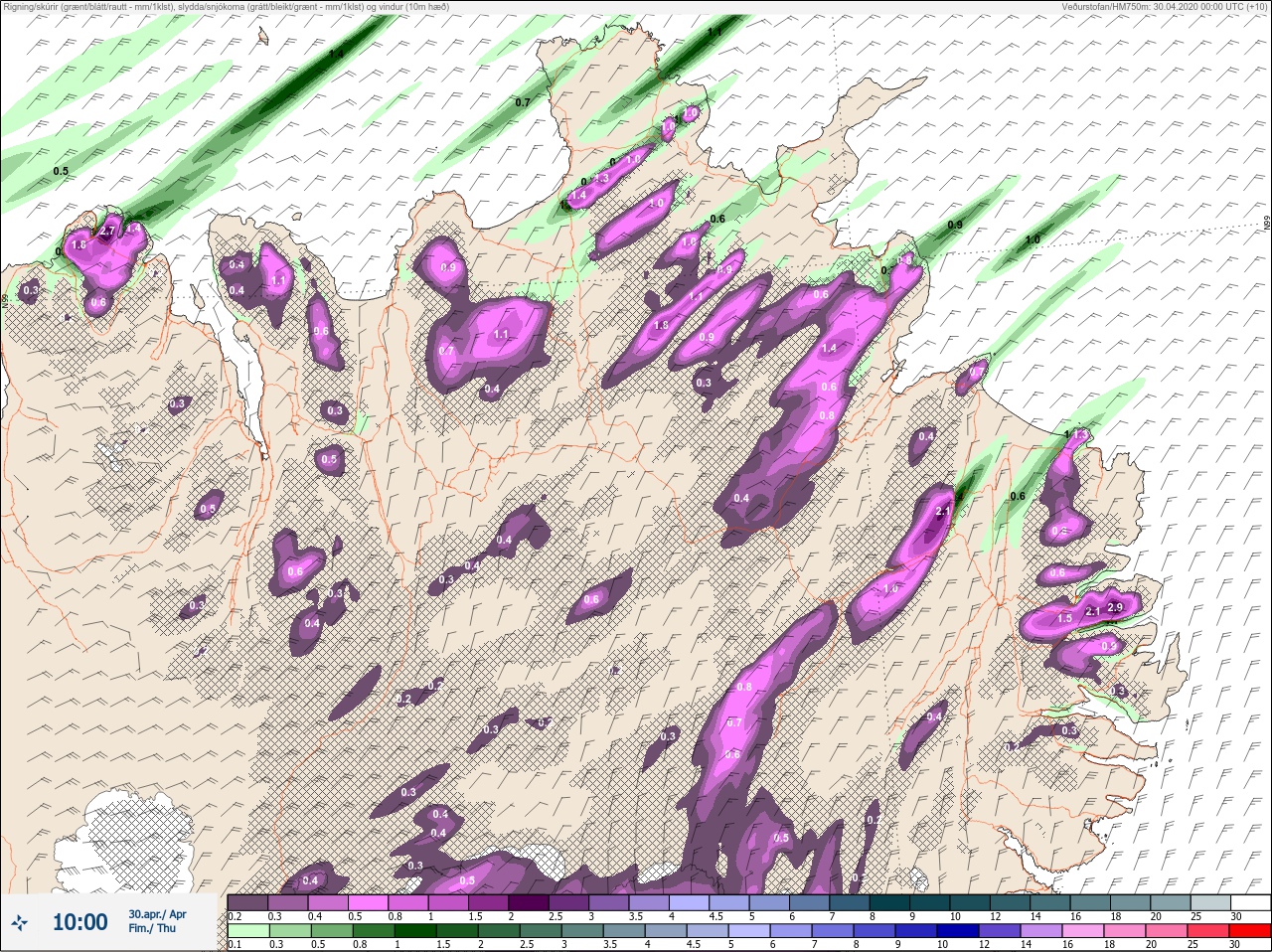Viewport: 1272px width, 952px height.
Task: Click the bottom-row legend swatch starting at 16
Action: coord(1083,931)
